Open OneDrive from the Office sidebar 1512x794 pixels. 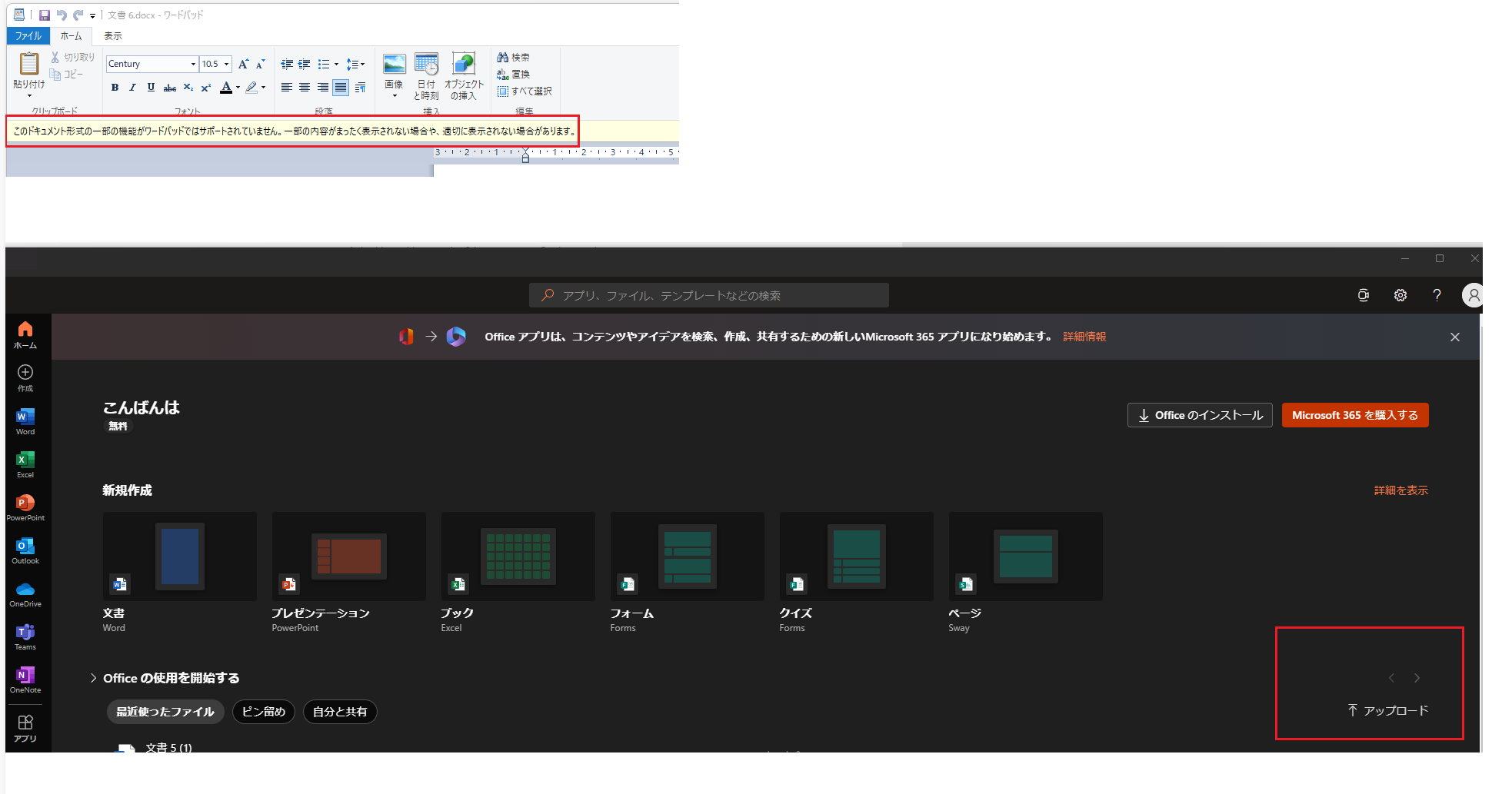pos(25,593)
